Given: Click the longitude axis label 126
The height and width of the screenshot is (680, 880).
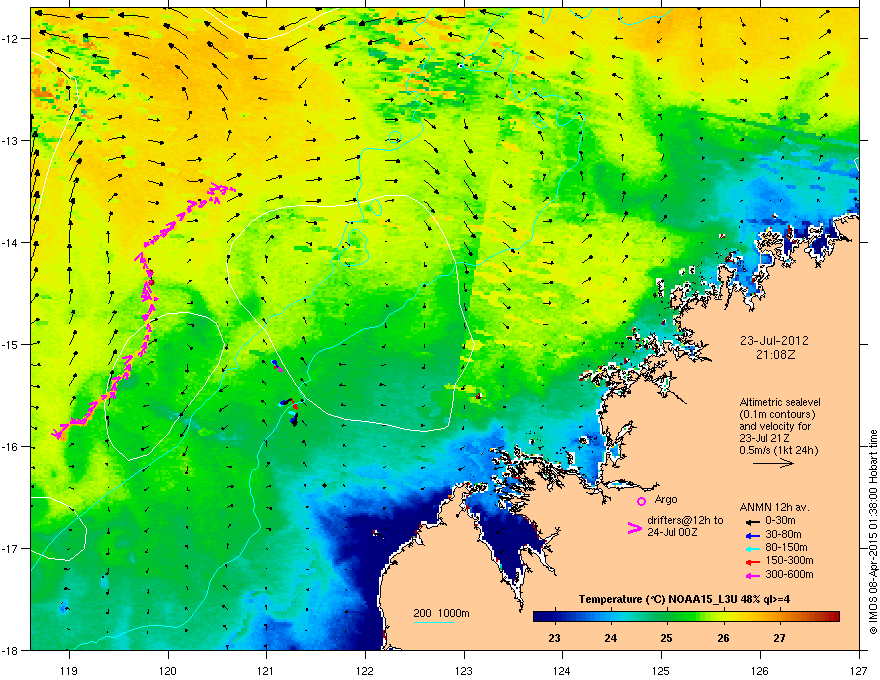Looking at the screenshot, I should pyautogui.click(x=760, y=670).
